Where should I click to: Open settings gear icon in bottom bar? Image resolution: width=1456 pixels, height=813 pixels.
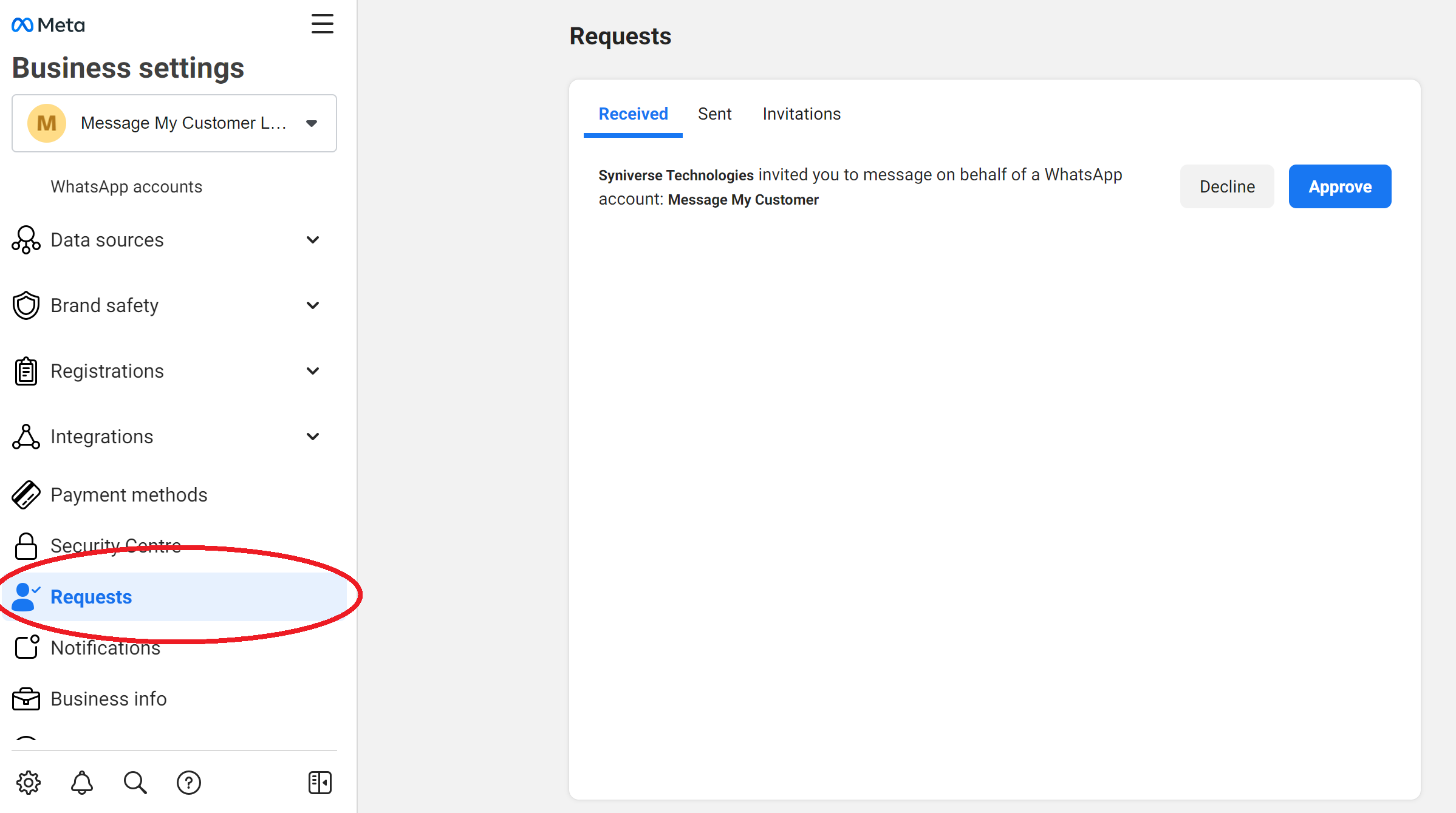[29, 783]
